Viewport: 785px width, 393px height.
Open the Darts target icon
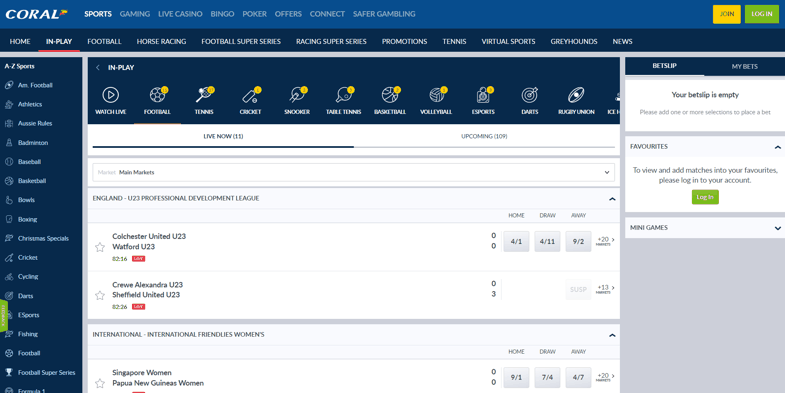(530, 95)
